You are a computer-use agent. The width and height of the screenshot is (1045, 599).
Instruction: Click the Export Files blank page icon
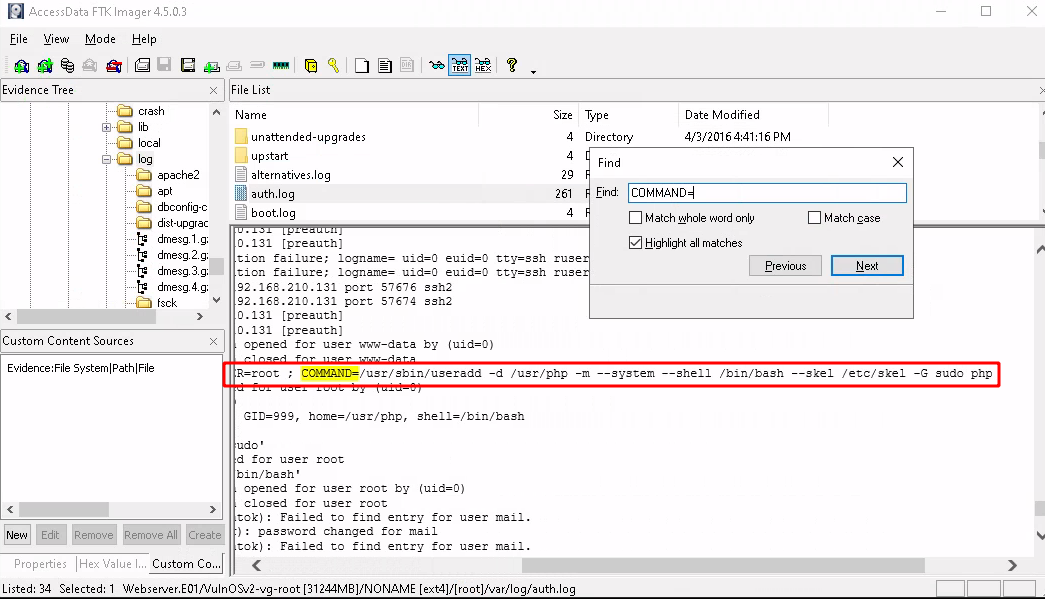coord(362,65)
